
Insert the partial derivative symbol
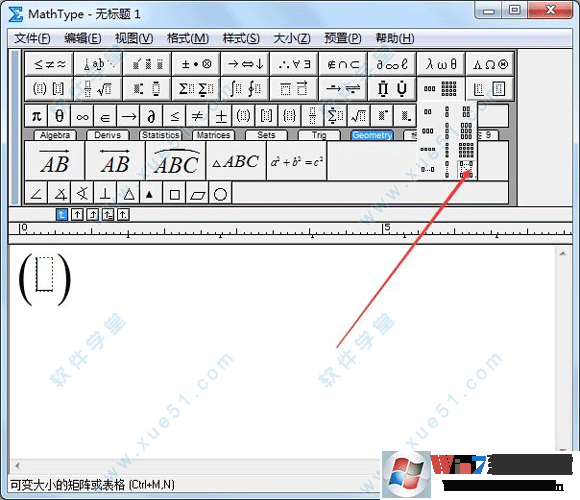tap(151, 116)
